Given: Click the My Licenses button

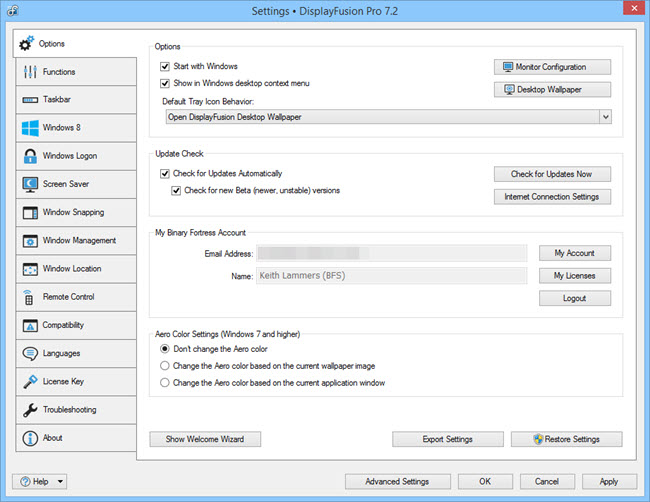Looking at the screenshot, I should [575, 276].
